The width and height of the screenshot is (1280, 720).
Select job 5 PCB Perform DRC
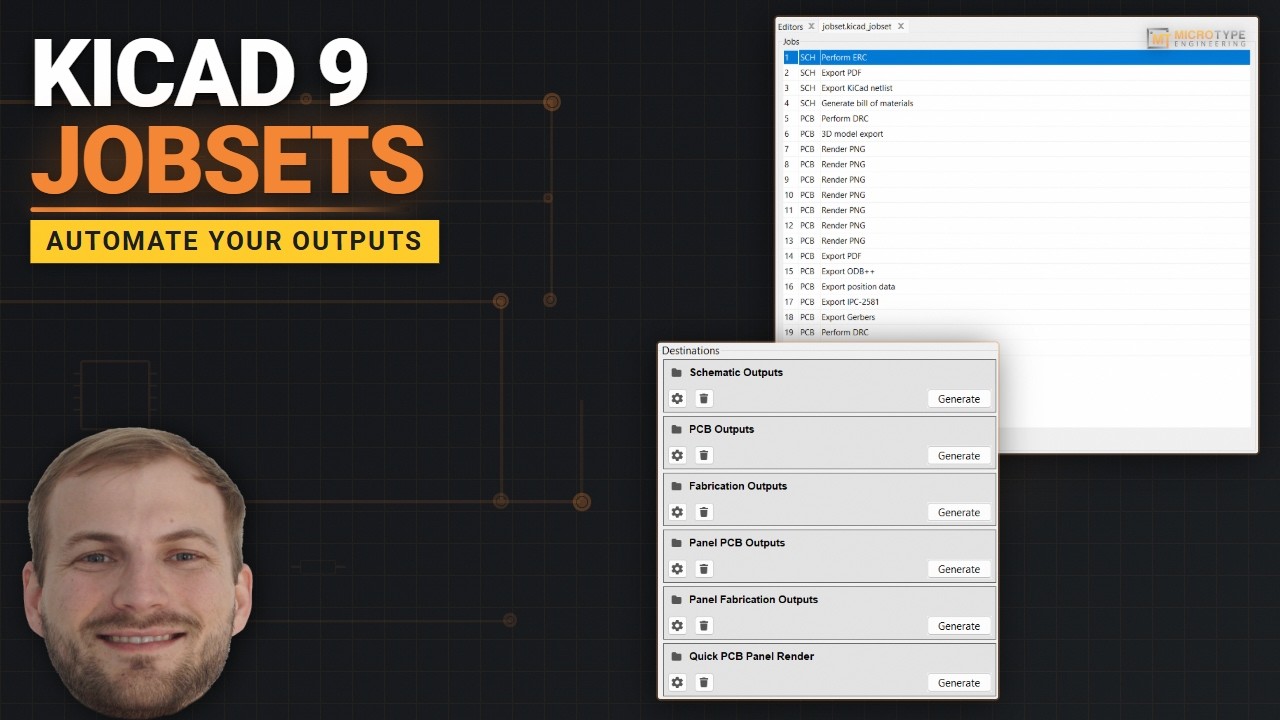pyautogui.click(x=1016, y=119)
